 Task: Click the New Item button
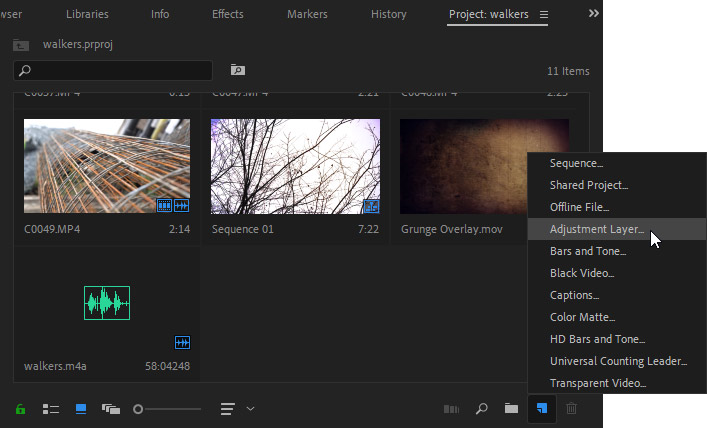coord(542,409)
